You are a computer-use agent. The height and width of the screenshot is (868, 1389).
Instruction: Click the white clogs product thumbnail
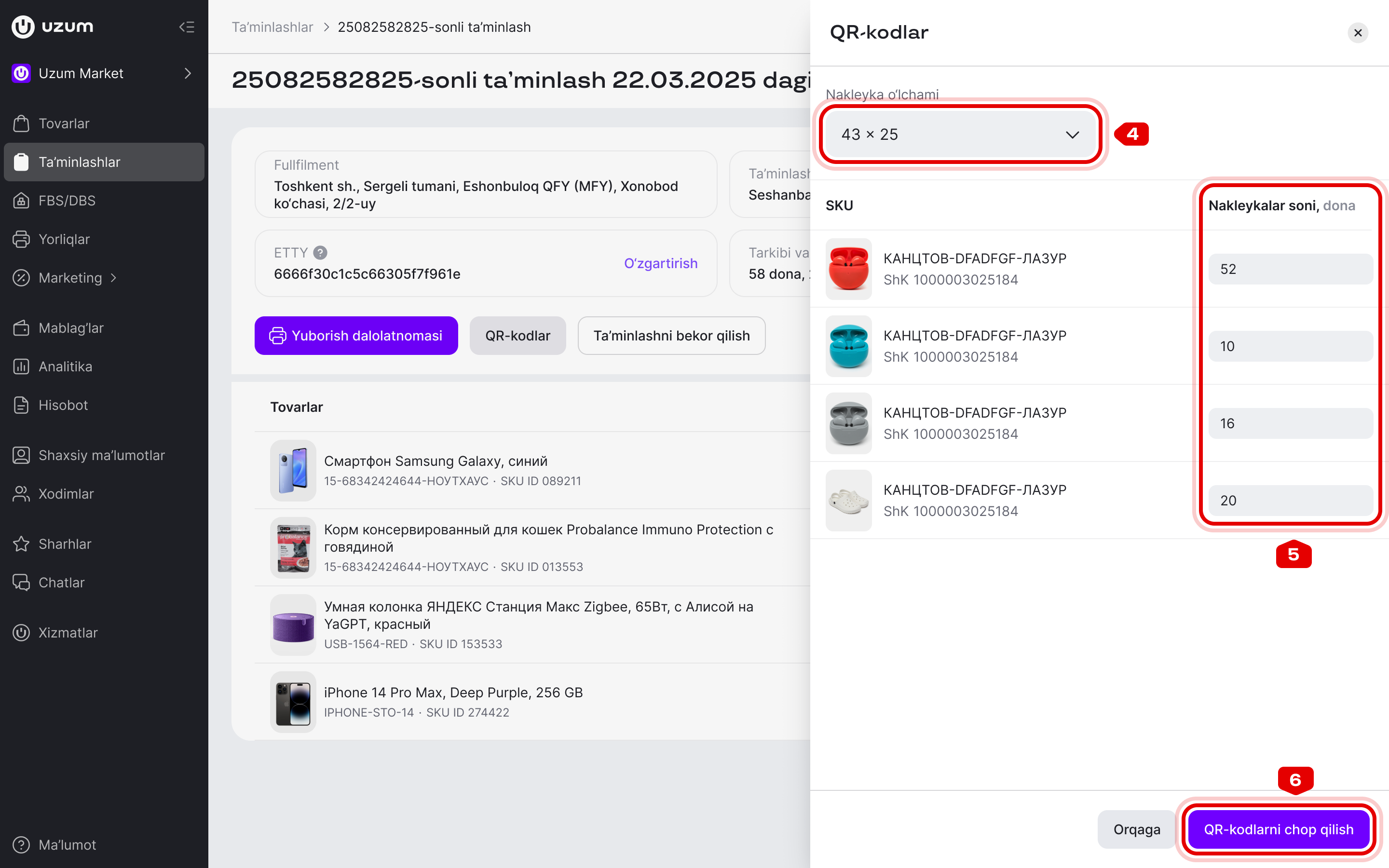click(848, 501)
